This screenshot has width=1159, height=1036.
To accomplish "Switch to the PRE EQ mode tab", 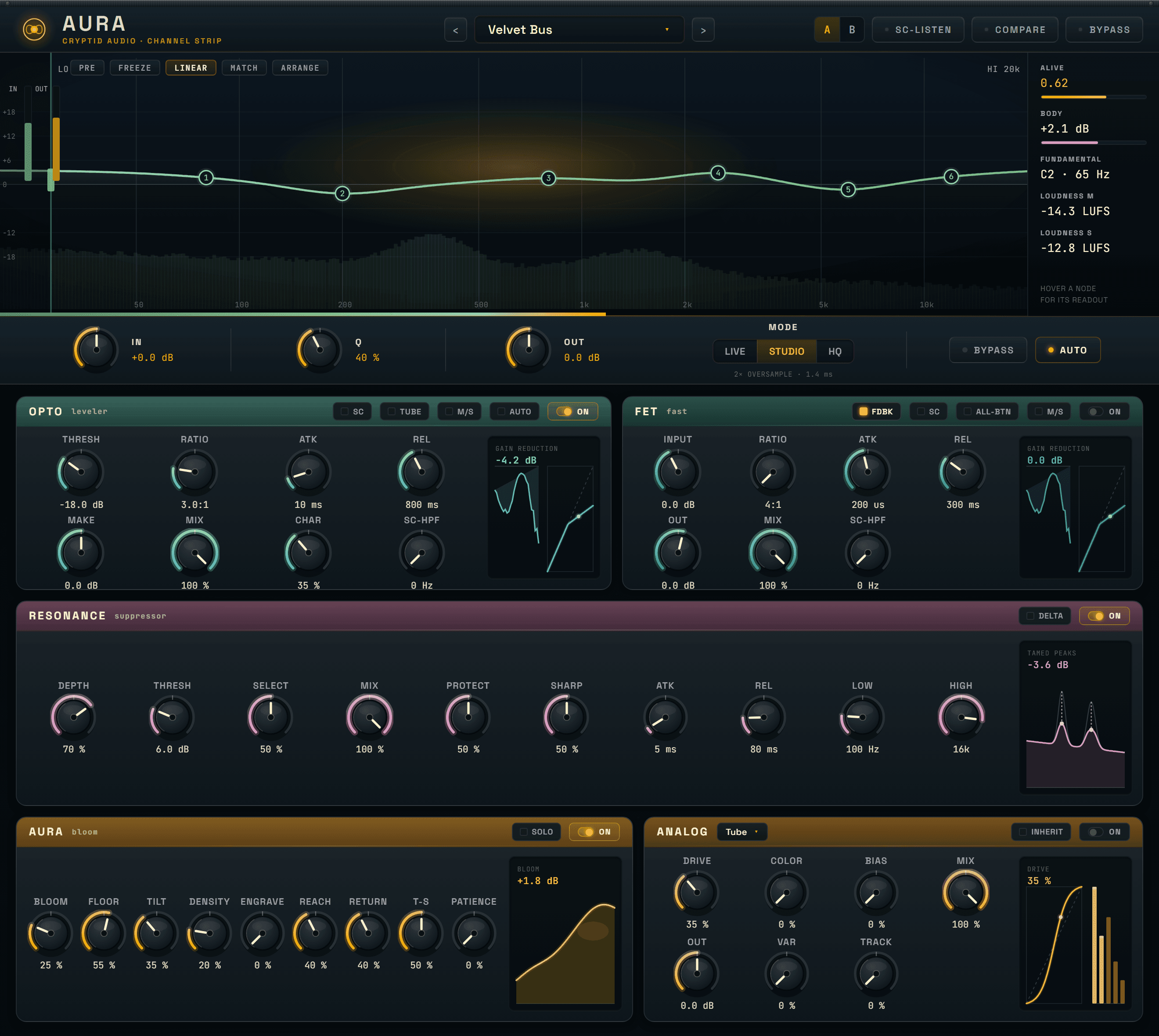I will click(87, 68).
